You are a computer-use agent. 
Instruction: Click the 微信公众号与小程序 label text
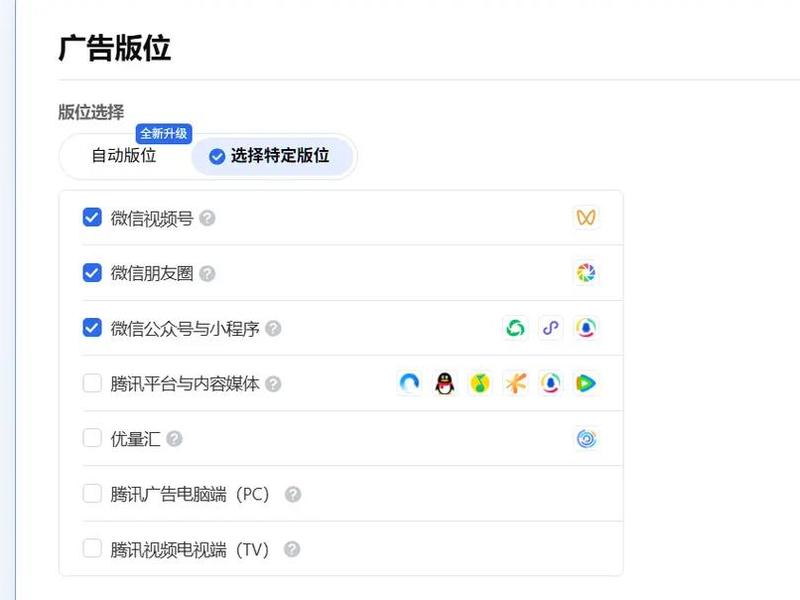pyautogui.click(x=185, y=329)
